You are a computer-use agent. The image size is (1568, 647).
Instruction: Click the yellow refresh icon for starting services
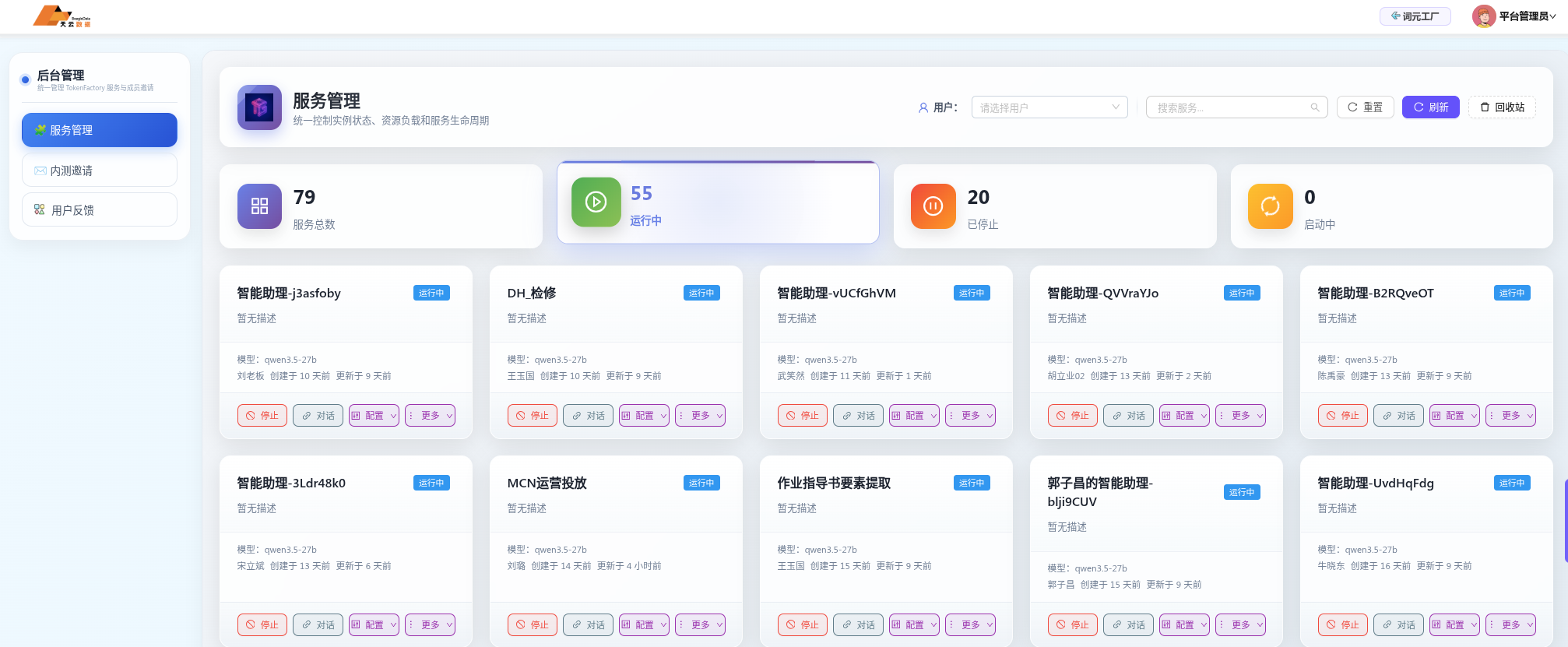click(x=1270, y=206)
